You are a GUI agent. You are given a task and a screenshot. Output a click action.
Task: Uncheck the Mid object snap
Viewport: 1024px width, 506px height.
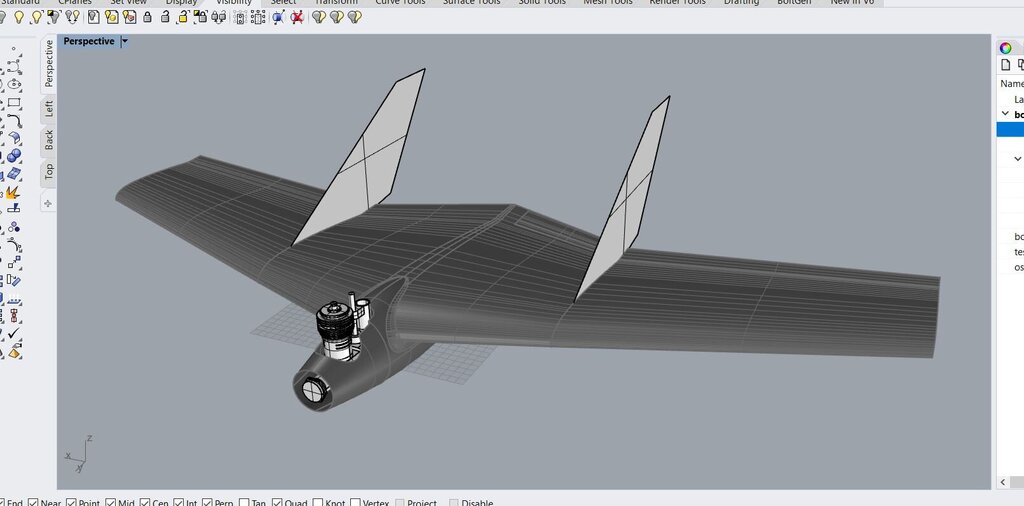click(111, 503)
